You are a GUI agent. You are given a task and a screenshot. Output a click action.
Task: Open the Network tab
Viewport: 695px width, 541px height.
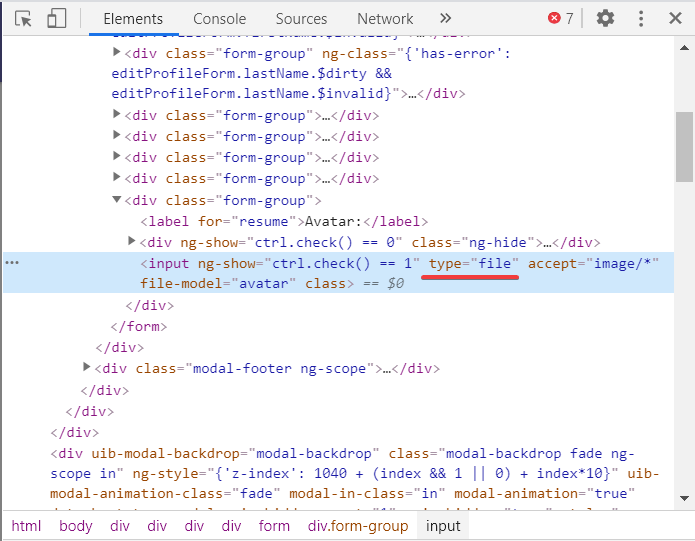coord(385,18)
